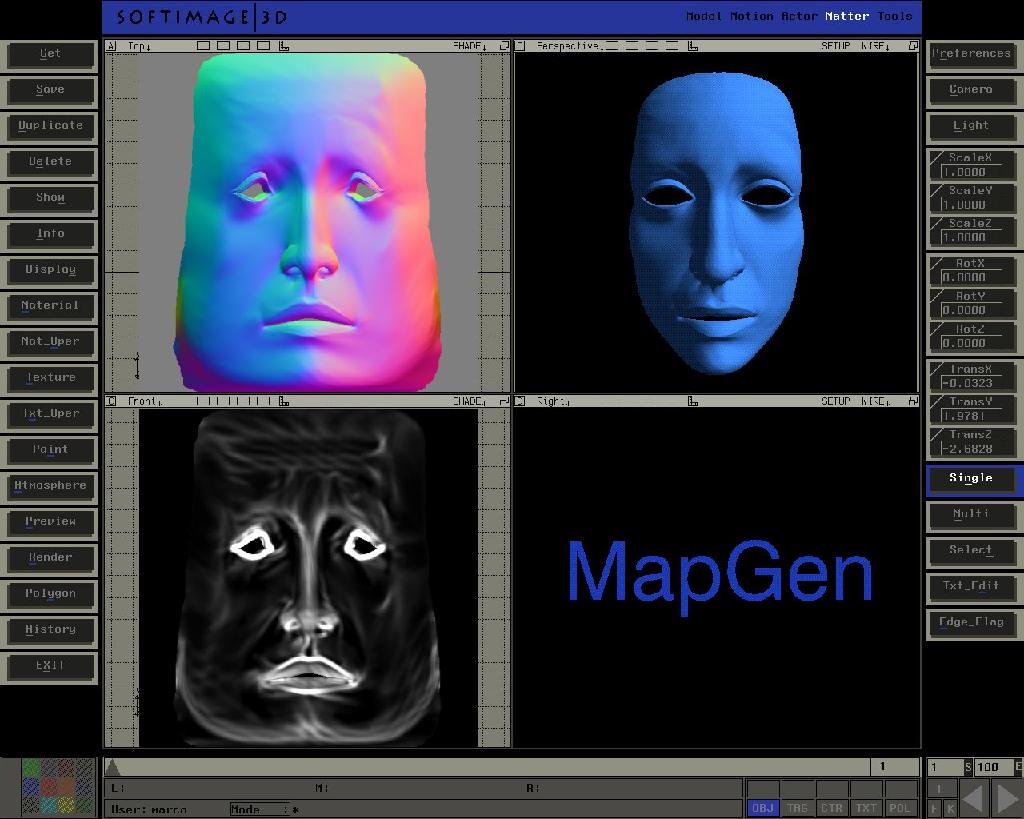Open Top view name dropdown
This screenshot has height=819, width=1024.
(x=139, y=46)
